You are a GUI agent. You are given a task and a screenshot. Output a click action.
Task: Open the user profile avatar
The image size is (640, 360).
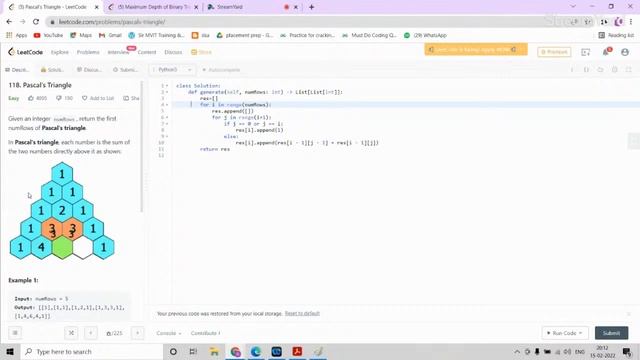click(624, 52)
